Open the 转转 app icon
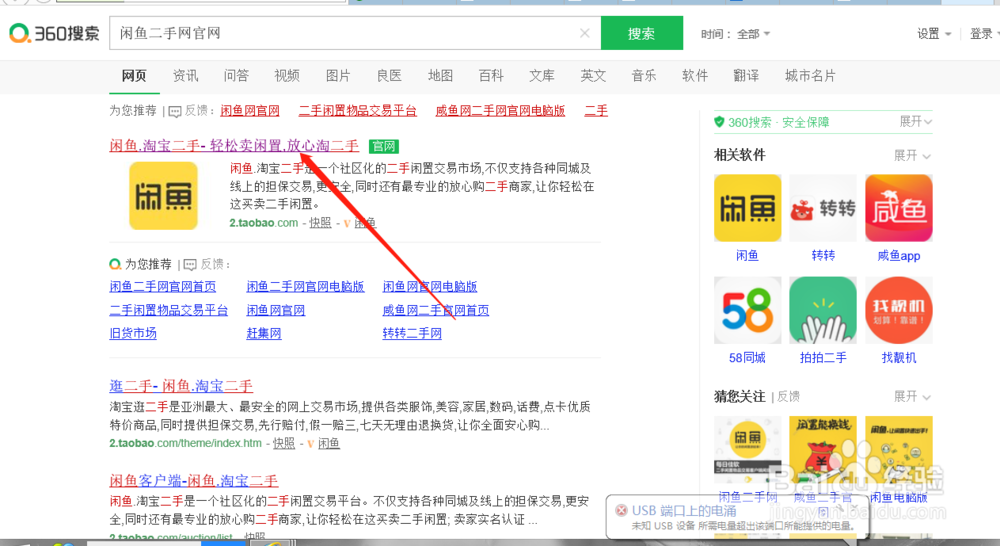The height and width of the screenshot is (546, 1000). [823, 208]
